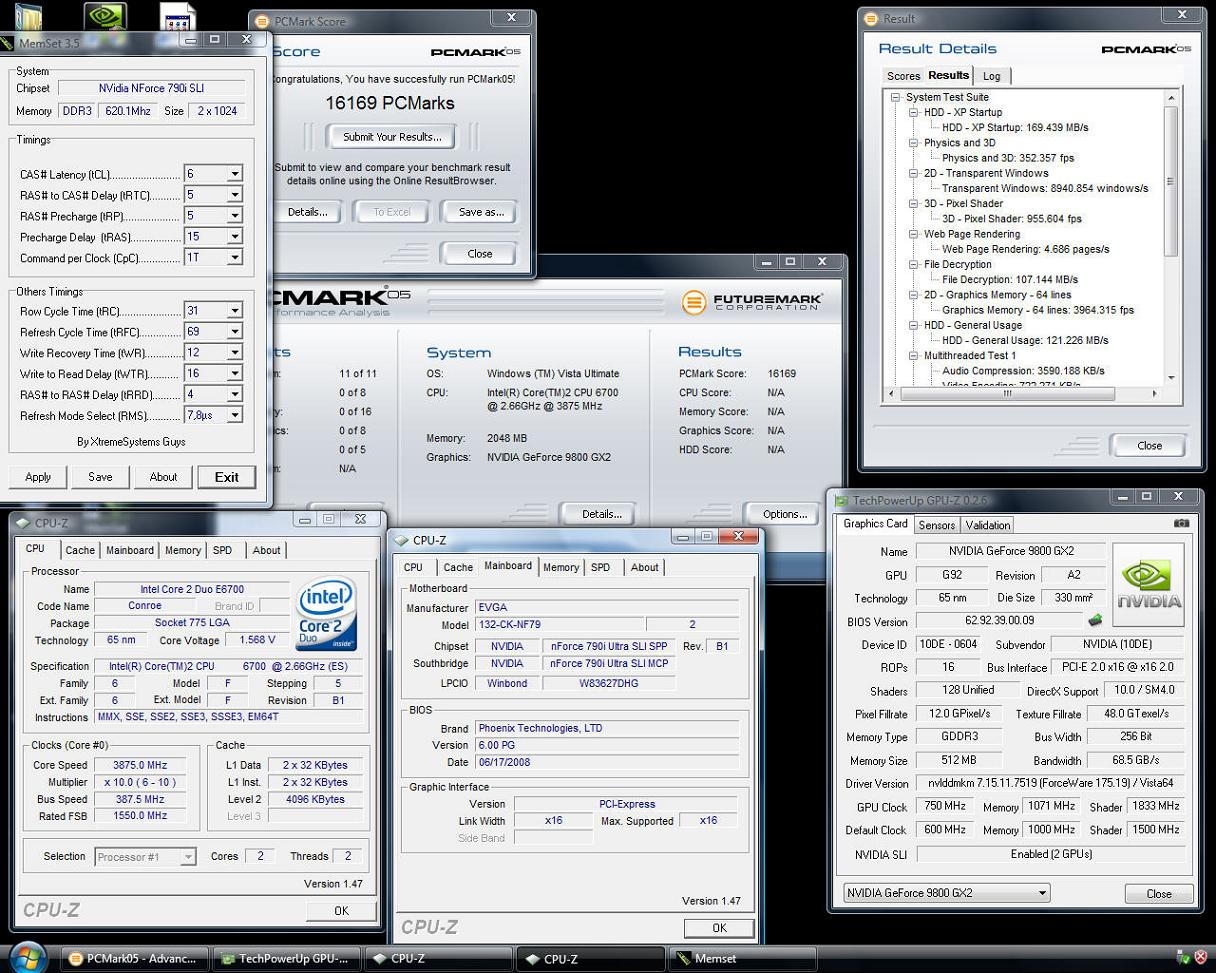Image resolution: width=1216 pixels, height=973 pixels.
Task: Click the GPU Name field in GPU-Z
Action: pyautogui.click(x=1011, y=552)
